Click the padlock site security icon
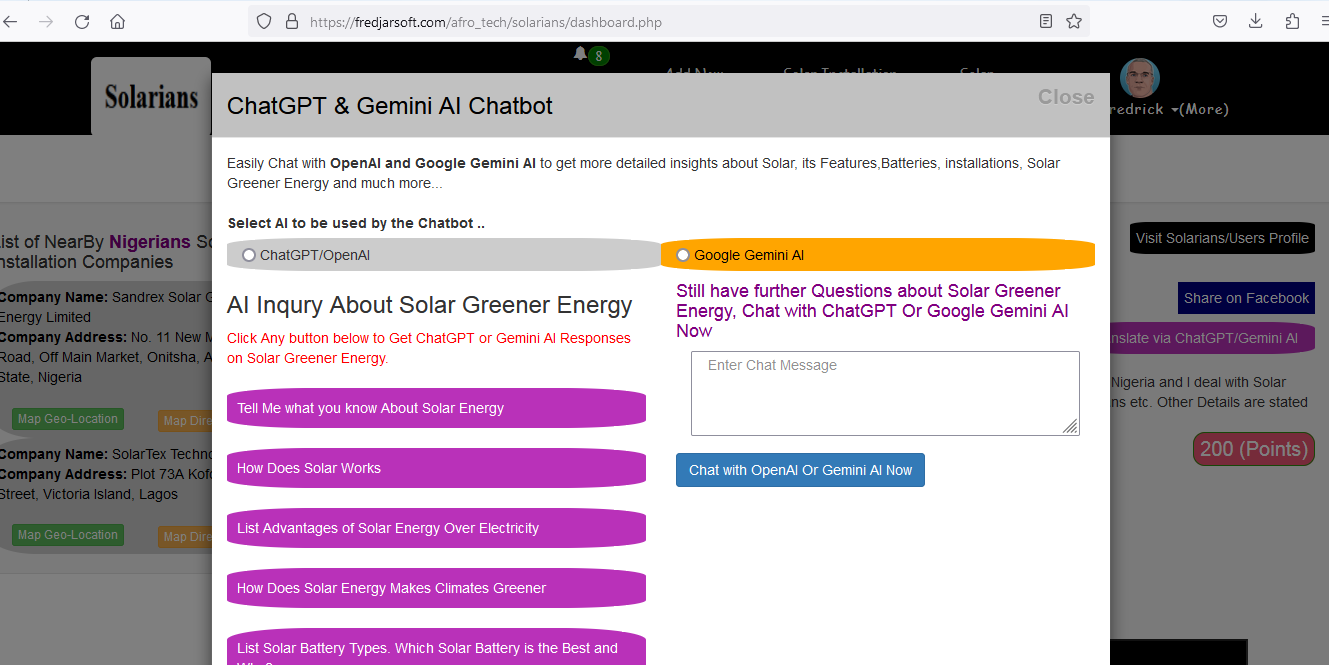 click(x=292, y=21)
